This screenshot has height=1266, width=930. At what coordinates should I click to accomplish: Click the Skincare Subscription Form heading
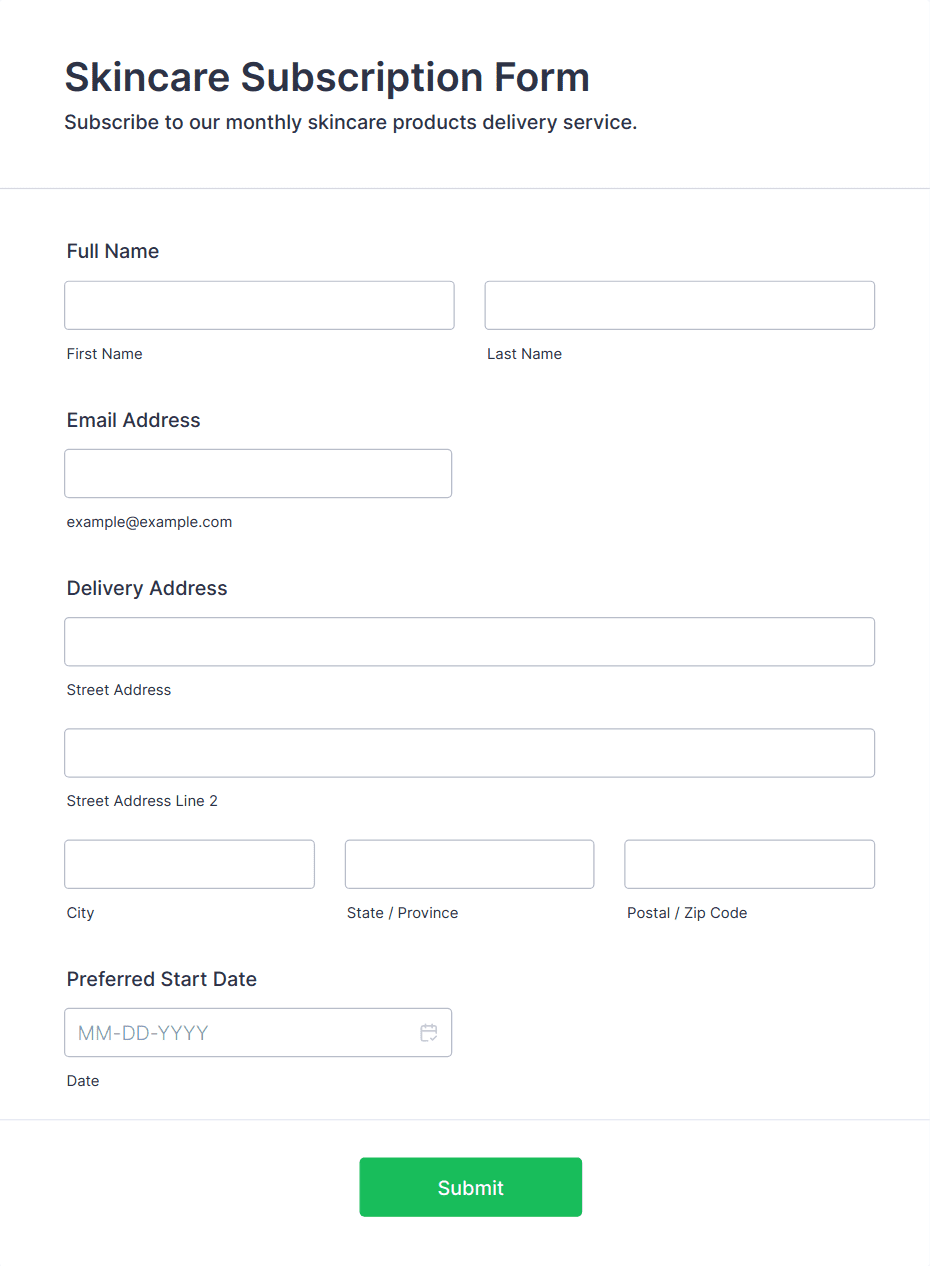pos(327,77)
